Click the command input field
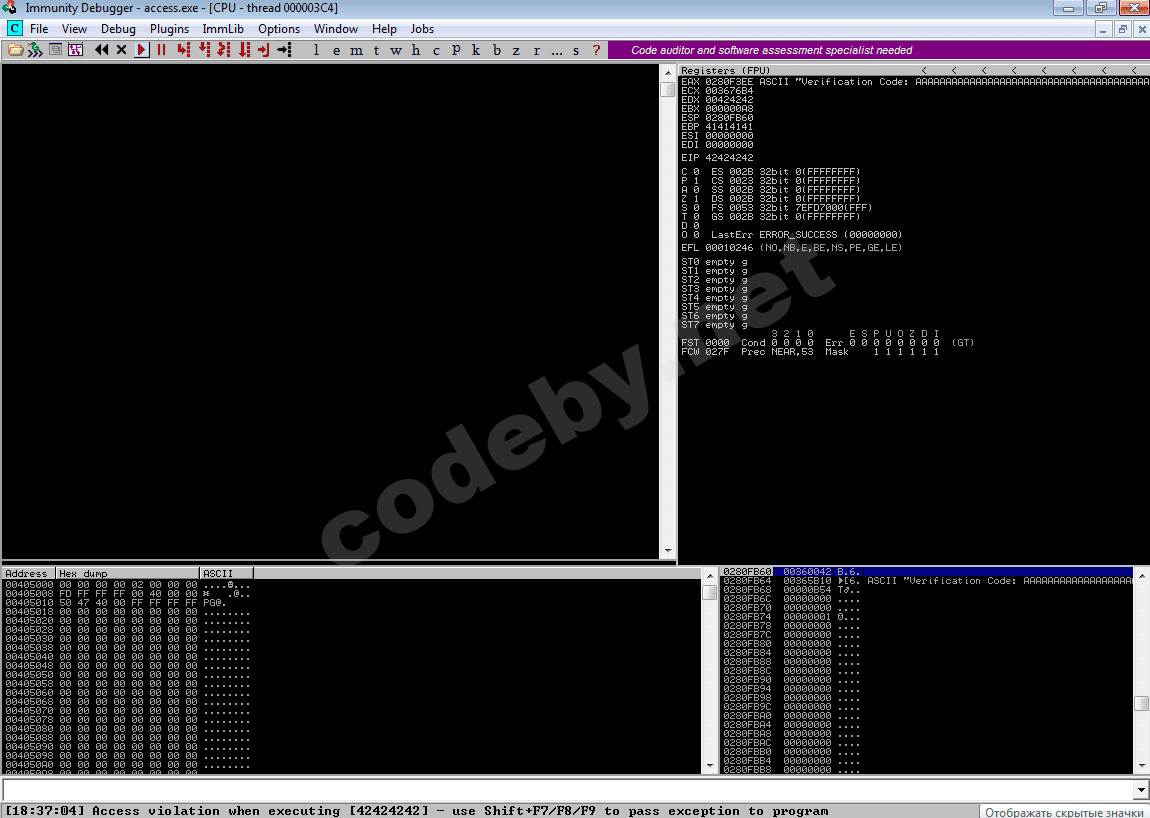Image resolution: width=1150 pixels, height=818 pixels. click(x=568, y=789)
